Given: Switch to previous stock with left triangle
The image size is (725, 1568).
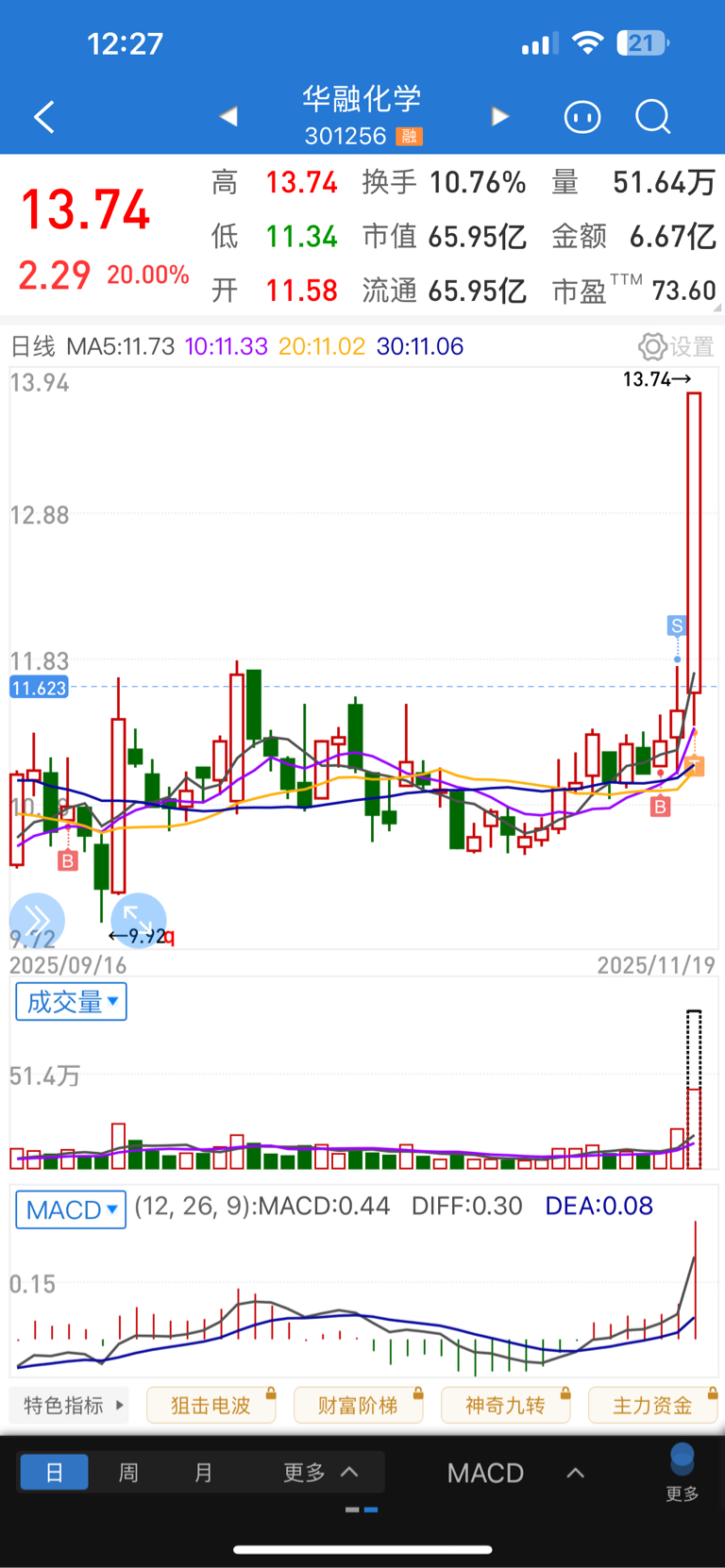Looking at the screenshot, I should (228, 116).
